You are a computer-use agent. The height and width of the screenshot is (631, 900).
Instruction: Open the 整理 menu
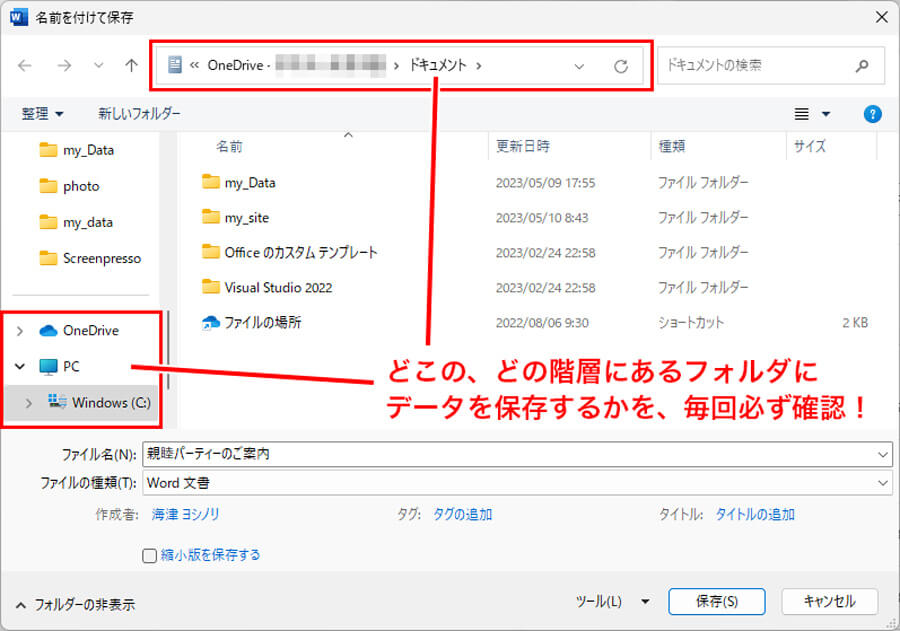coord(42,114)
